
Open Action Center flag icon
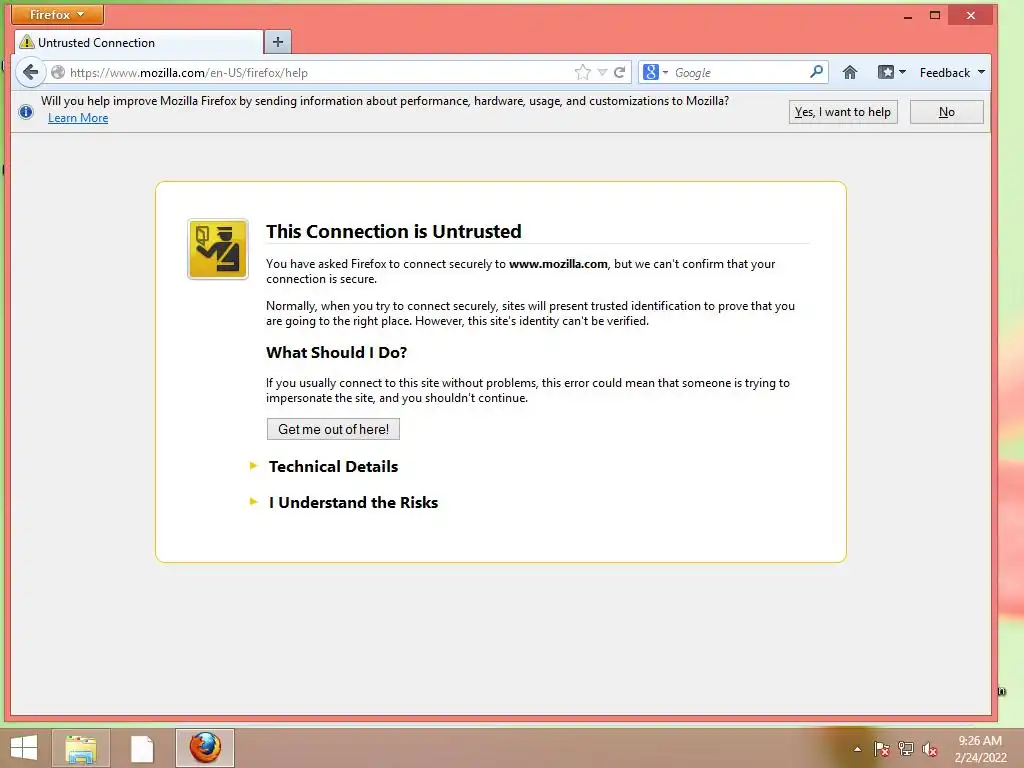click(881, 749)
